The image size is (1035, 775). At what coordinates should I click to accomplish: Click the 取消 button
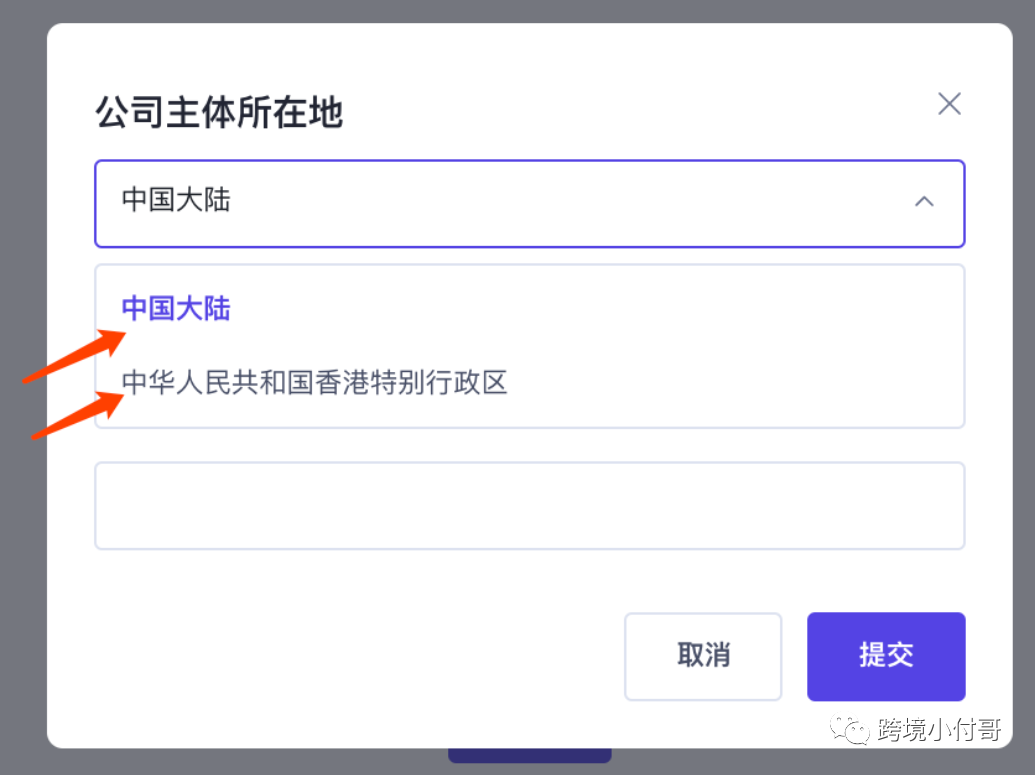(x=703, y=656)
